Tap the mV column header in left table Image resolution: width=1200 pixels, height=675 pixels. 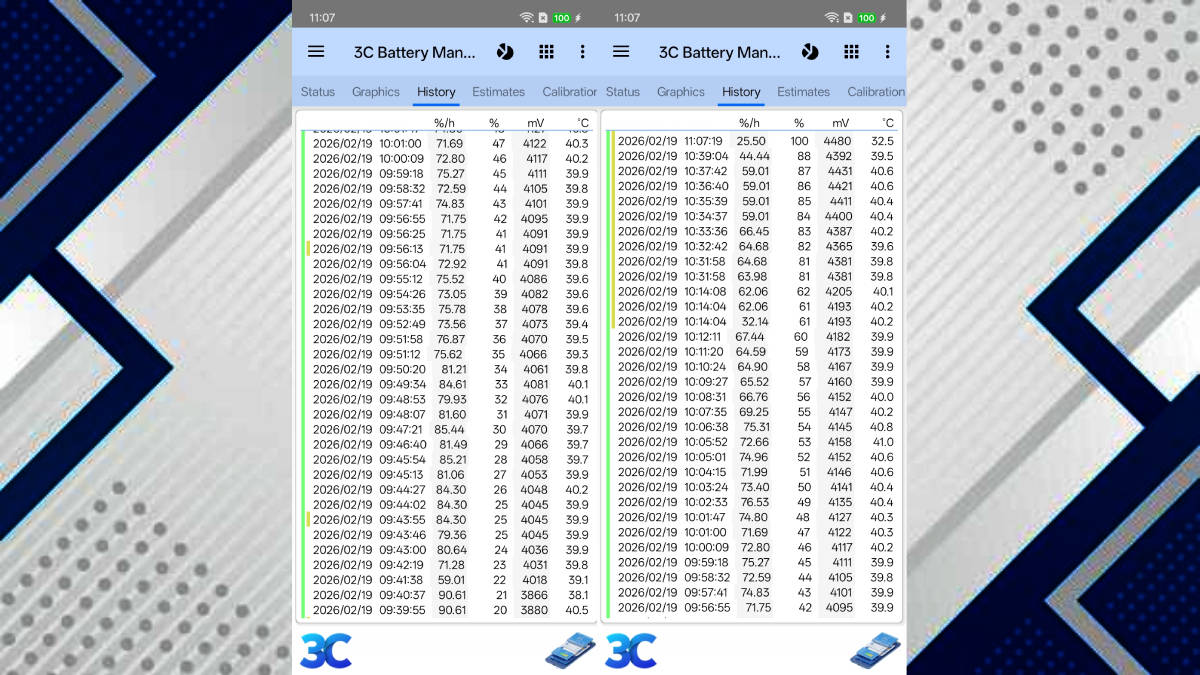pyautogui.click(x=535, y=123)
